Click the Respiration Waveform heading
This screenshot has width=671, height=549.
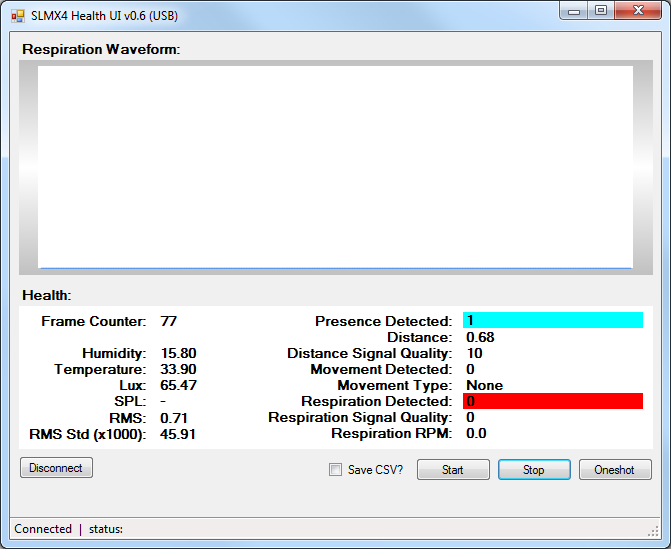coord(101,49)
